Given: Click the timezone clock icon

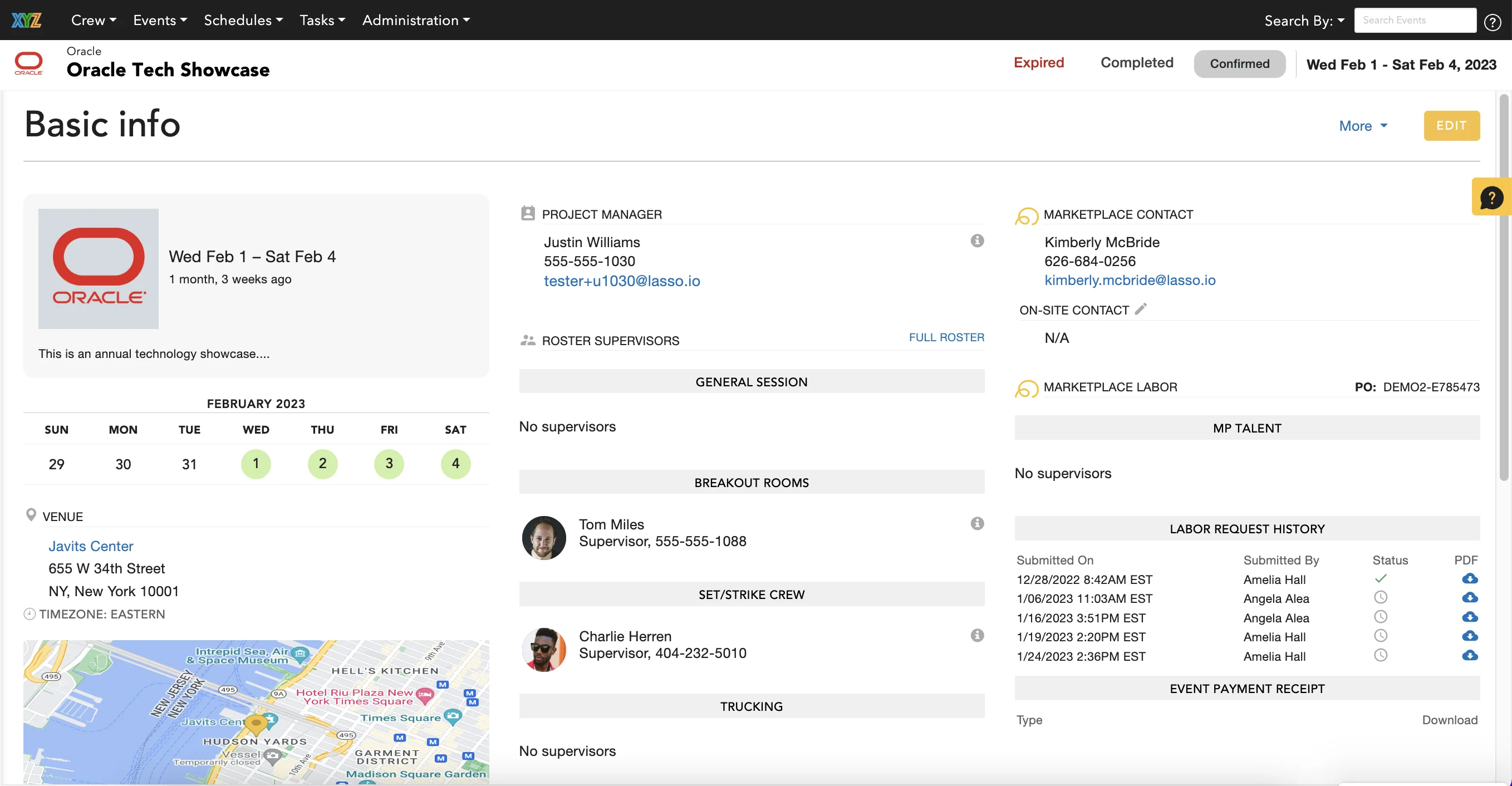Looking at the screenshot, I should 30,614.
